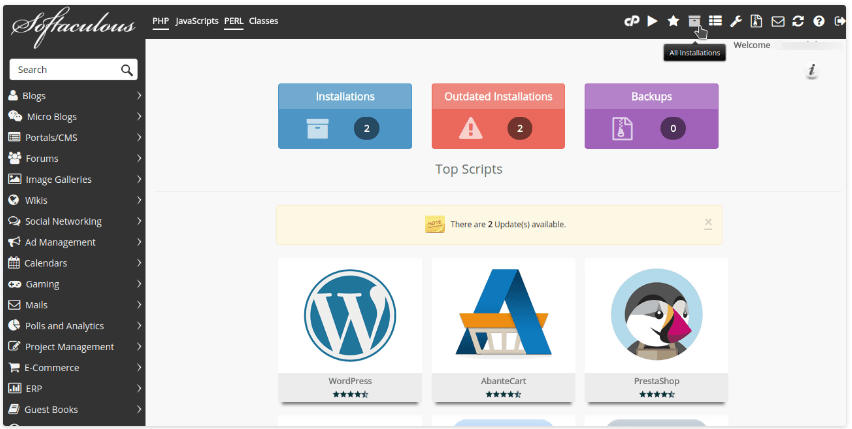Click the Forums people icon
Image resolution: width=852 pixels, height=429 pixels.
coord(15,157)
